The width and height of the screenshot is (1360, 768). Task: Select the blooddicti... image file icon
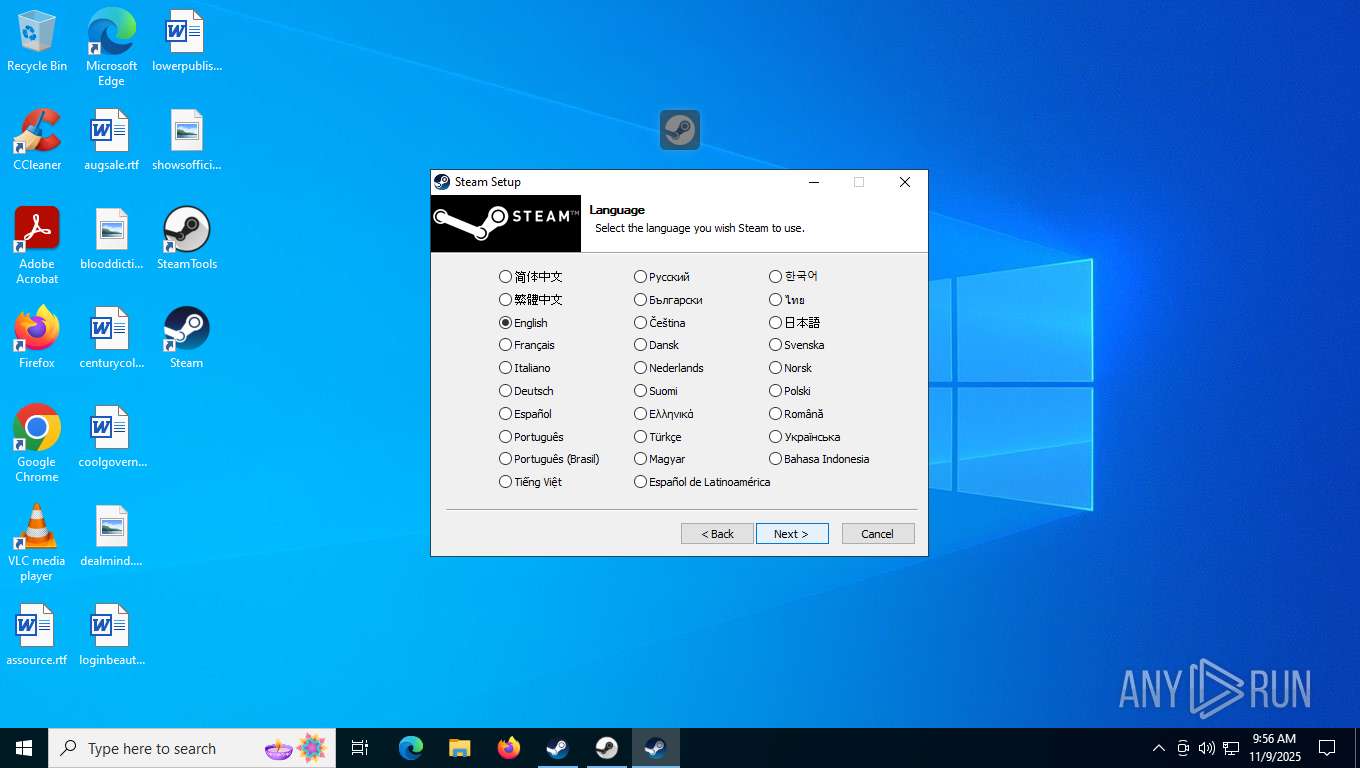[111, 239]
